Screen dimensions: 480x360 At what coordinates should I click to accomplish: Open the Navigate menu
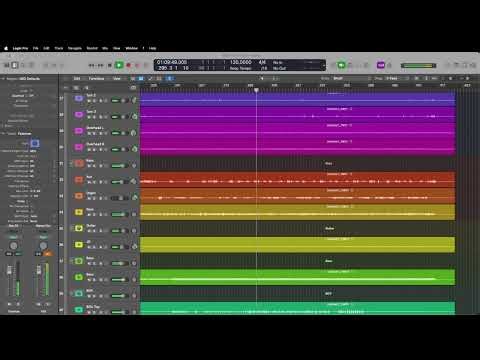[75, 48]
